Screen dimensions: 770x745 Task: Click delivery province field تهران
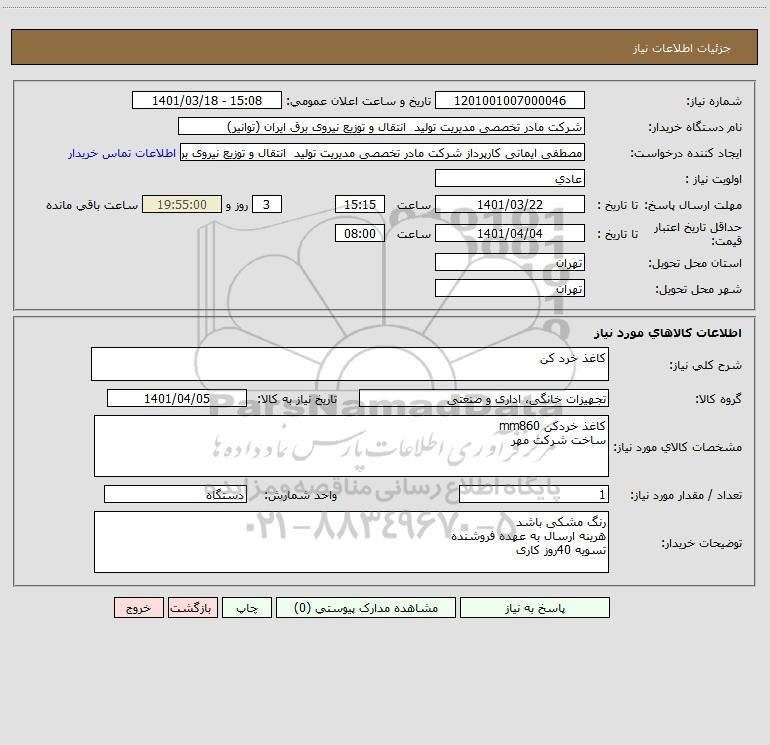[x=510, y=262]
